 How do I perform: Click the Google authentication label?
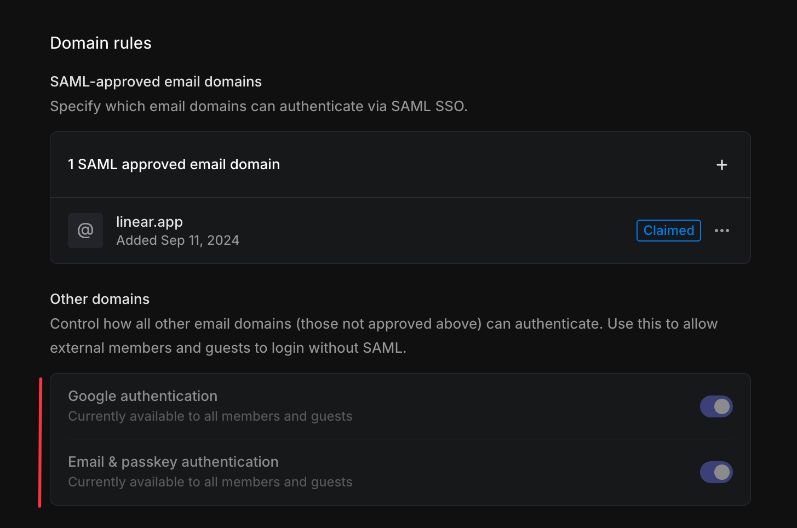[142, 396]
